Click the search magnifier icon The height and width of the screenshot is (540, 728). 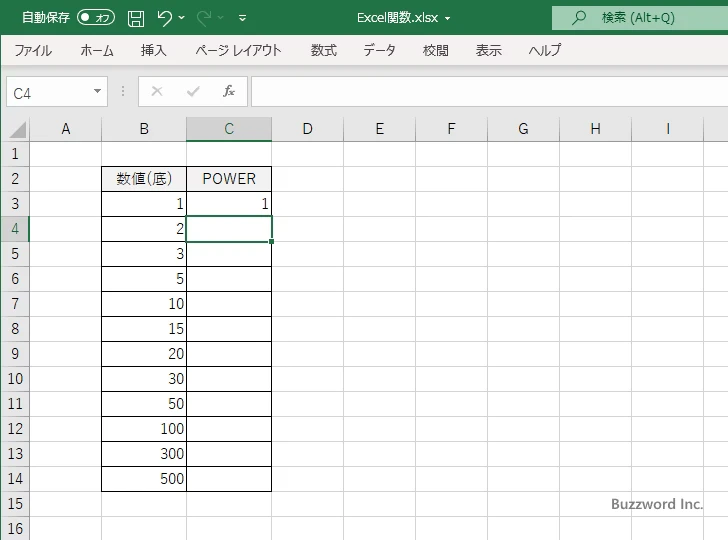[578, 18]
